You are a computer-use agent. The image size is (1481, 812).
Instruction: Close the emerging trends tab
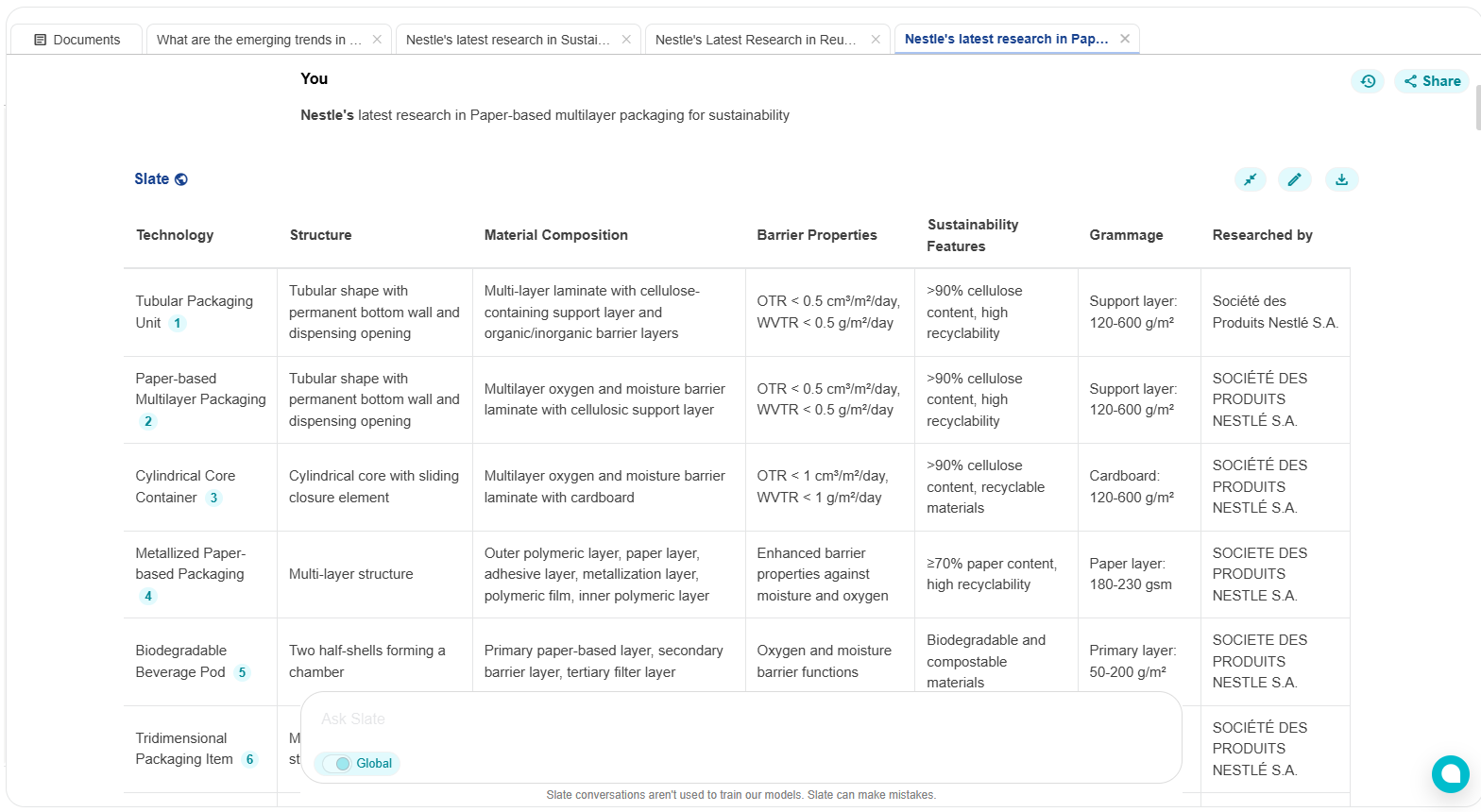pos(377,40)
